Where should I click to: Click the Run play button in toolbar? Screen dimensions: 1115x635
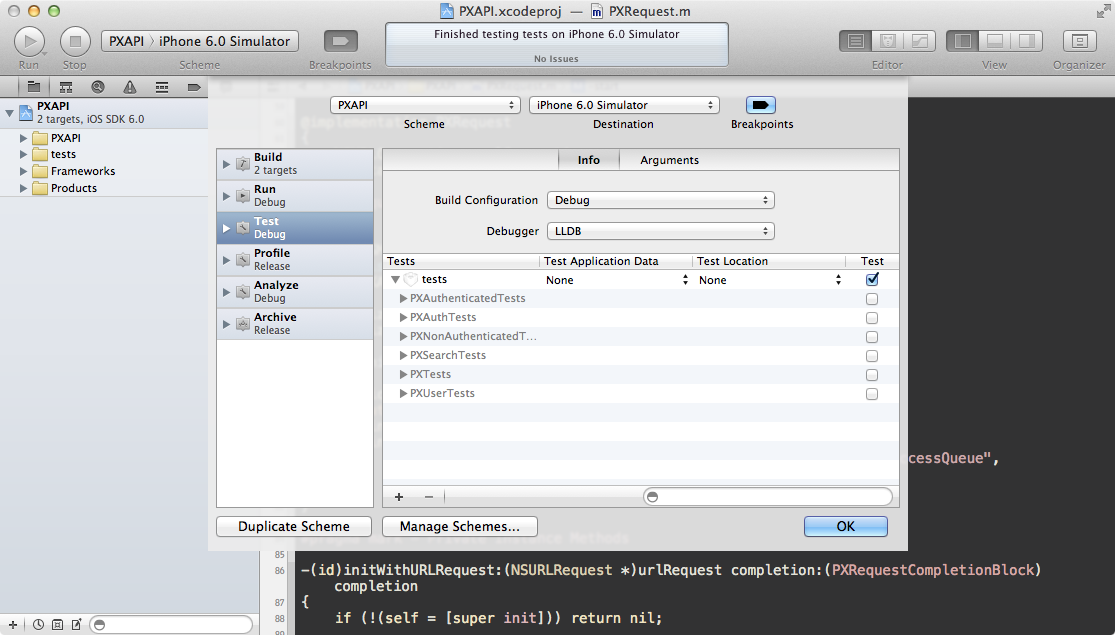[29, 41]
